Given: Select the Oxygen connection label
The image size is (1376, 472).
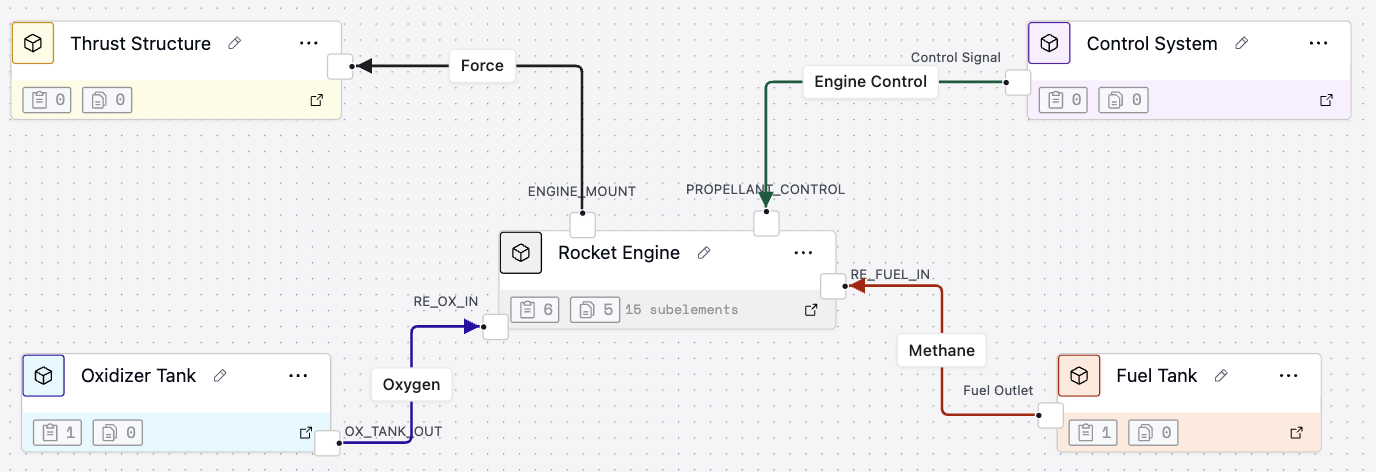Looking at the screenshot, I should pos(412,385).
